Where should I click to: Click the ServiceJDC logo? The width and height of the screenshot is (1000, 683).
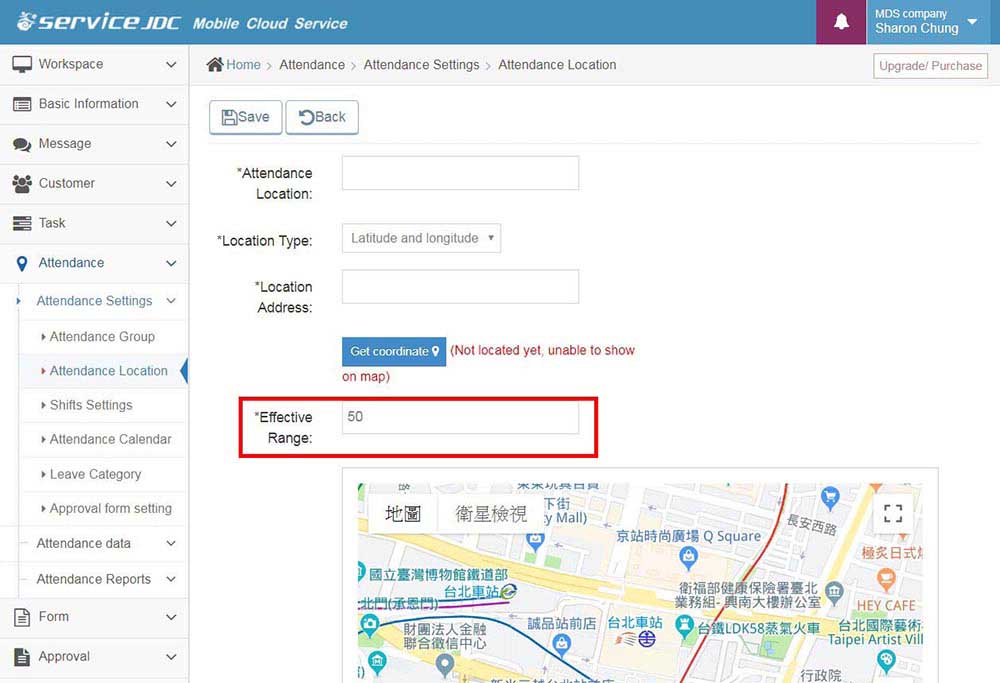[98, 22]
